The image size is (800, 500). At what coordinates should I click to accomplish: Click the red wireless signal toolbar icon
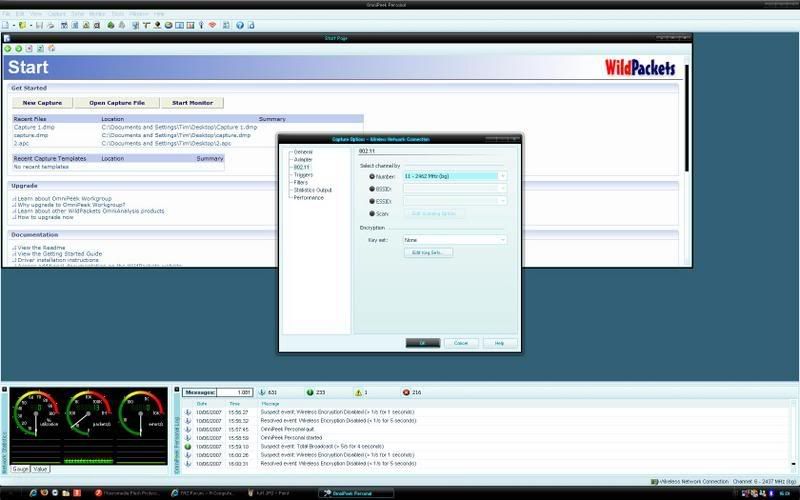click(212, 24)
